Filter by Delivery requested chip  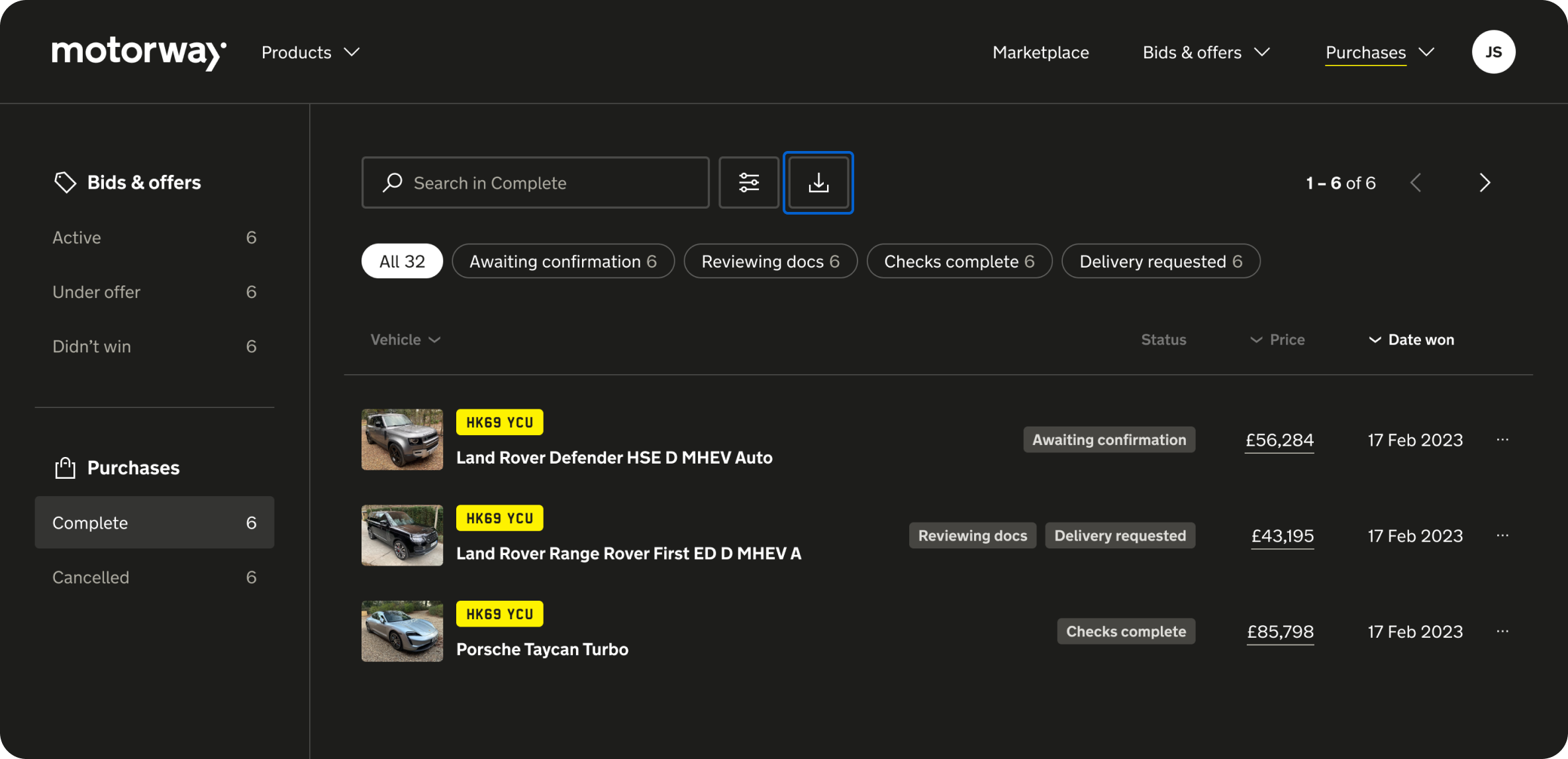(1161, 261)
